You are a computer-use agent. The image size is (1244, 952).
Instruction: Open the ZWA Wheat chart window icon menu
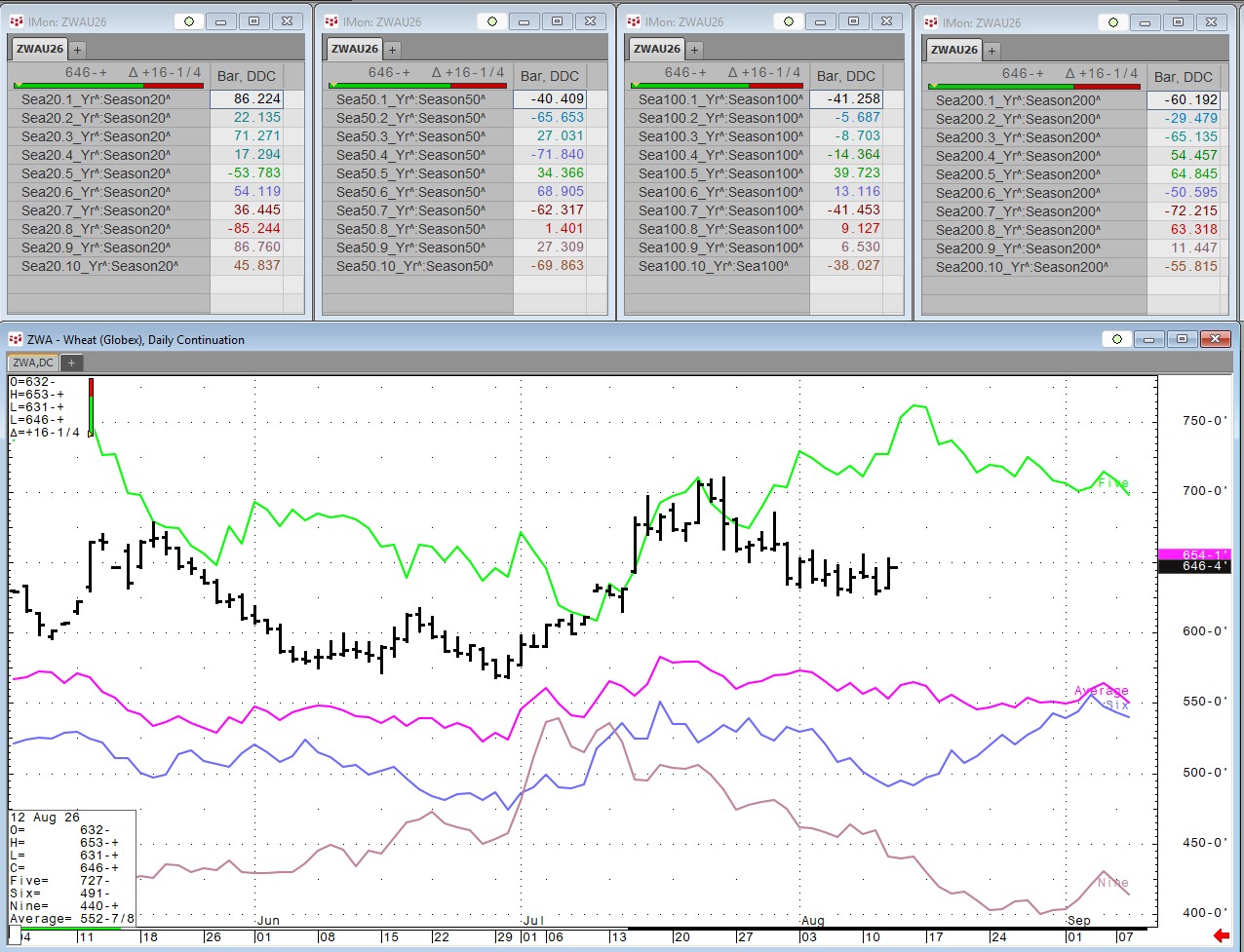(15, 339)
